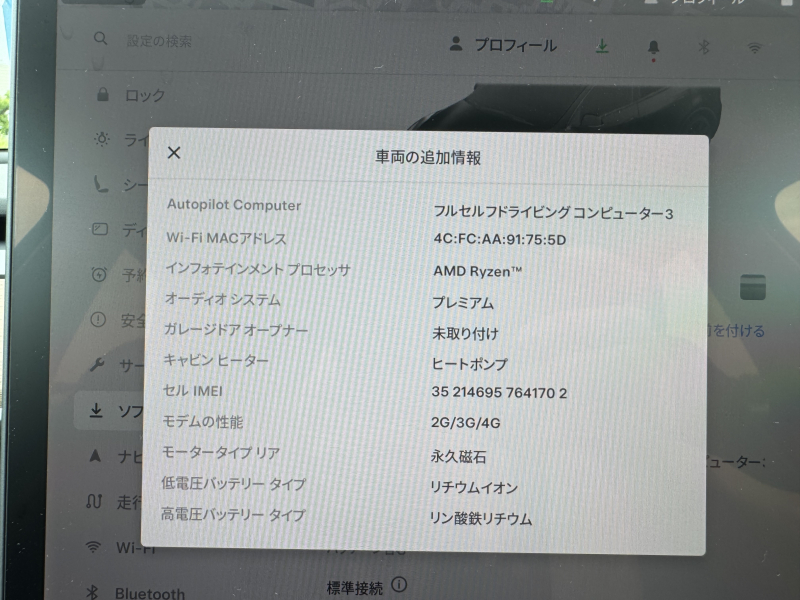Select the display screen icon in sidebar
The height and width of the screenshot is (600, 800).
click(x=99, y=229)
